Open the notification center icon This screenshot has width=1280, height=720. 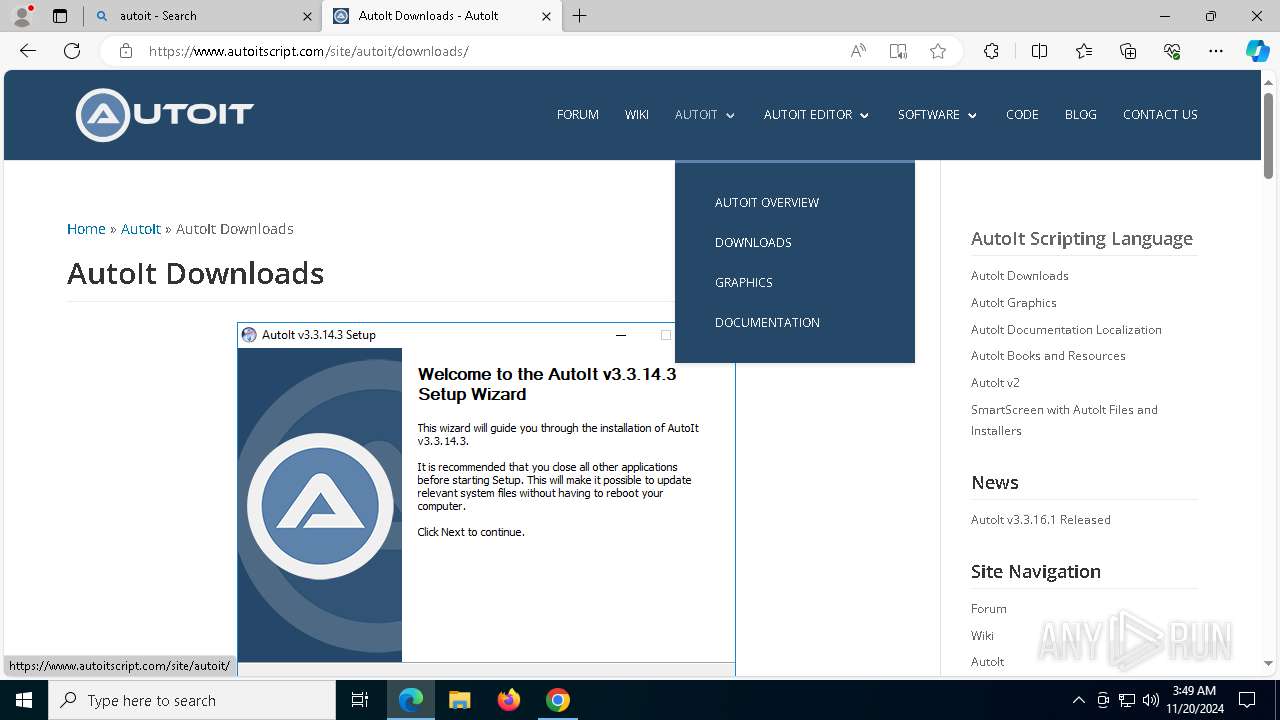tap(1247, 700)
